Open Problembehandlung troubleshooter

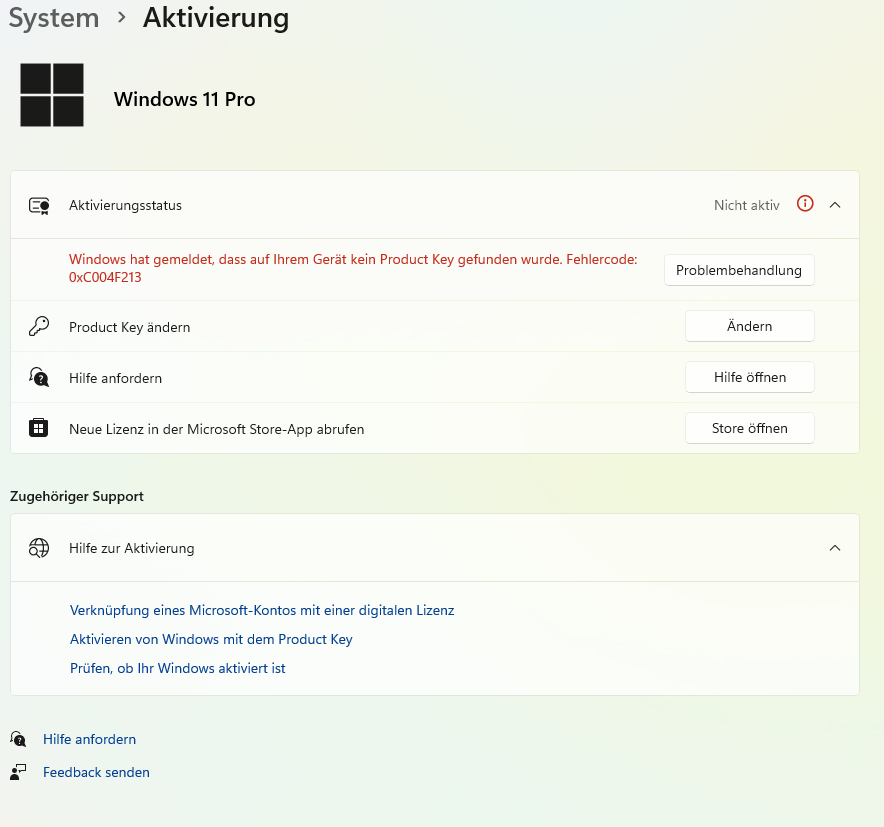(x=739, y=270)
